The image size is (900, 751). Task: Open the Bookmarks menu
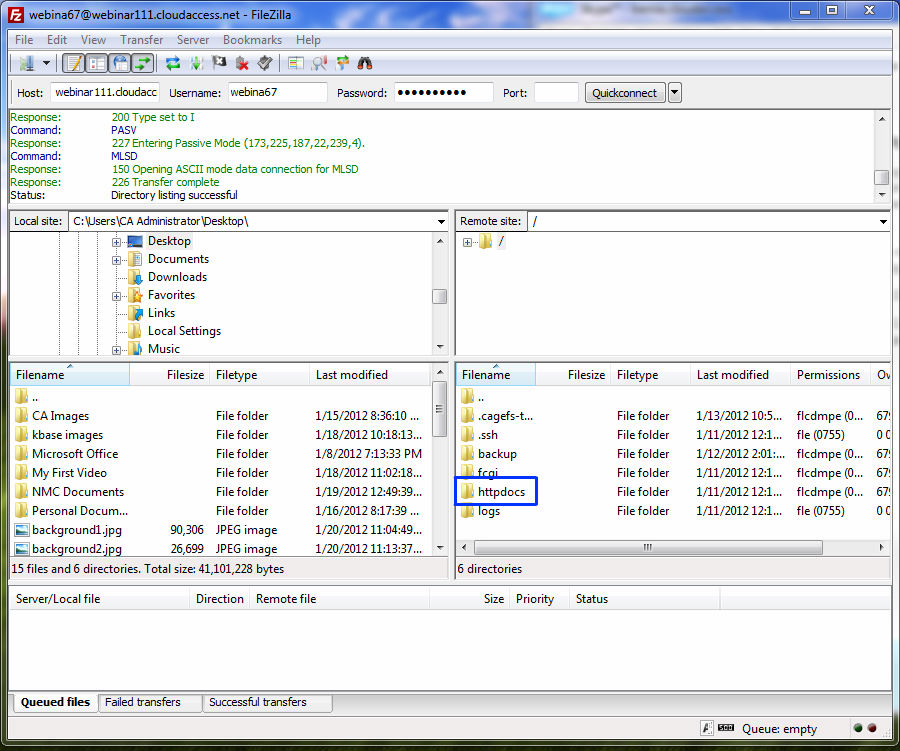click(x=252, y=40)
